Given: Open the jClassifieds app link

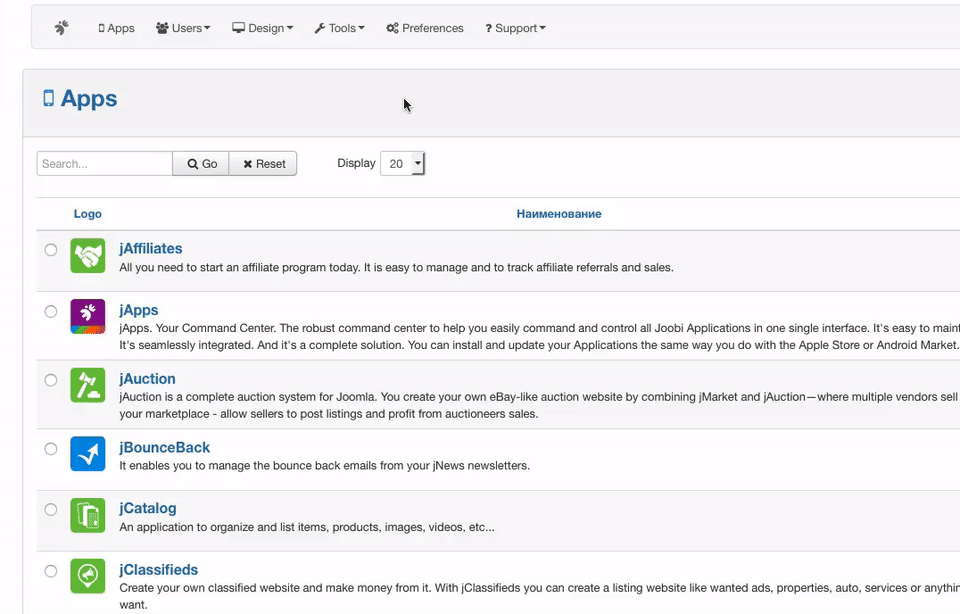Looking at the screenshot, I should point(159,570).
